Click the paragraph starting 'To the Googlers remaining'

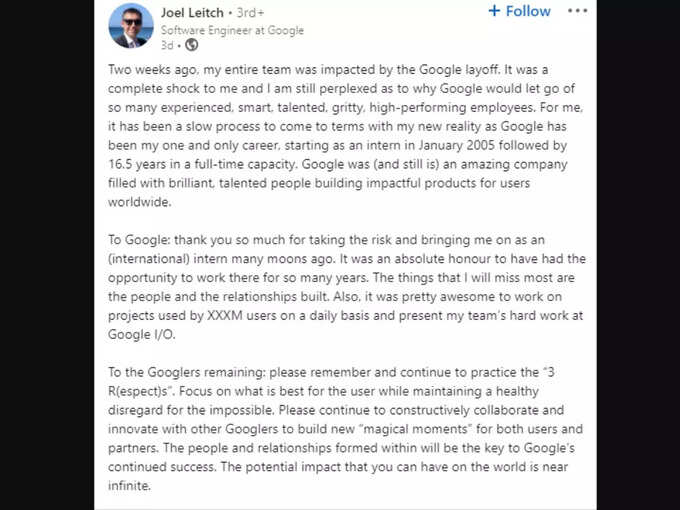click(345, 429)
